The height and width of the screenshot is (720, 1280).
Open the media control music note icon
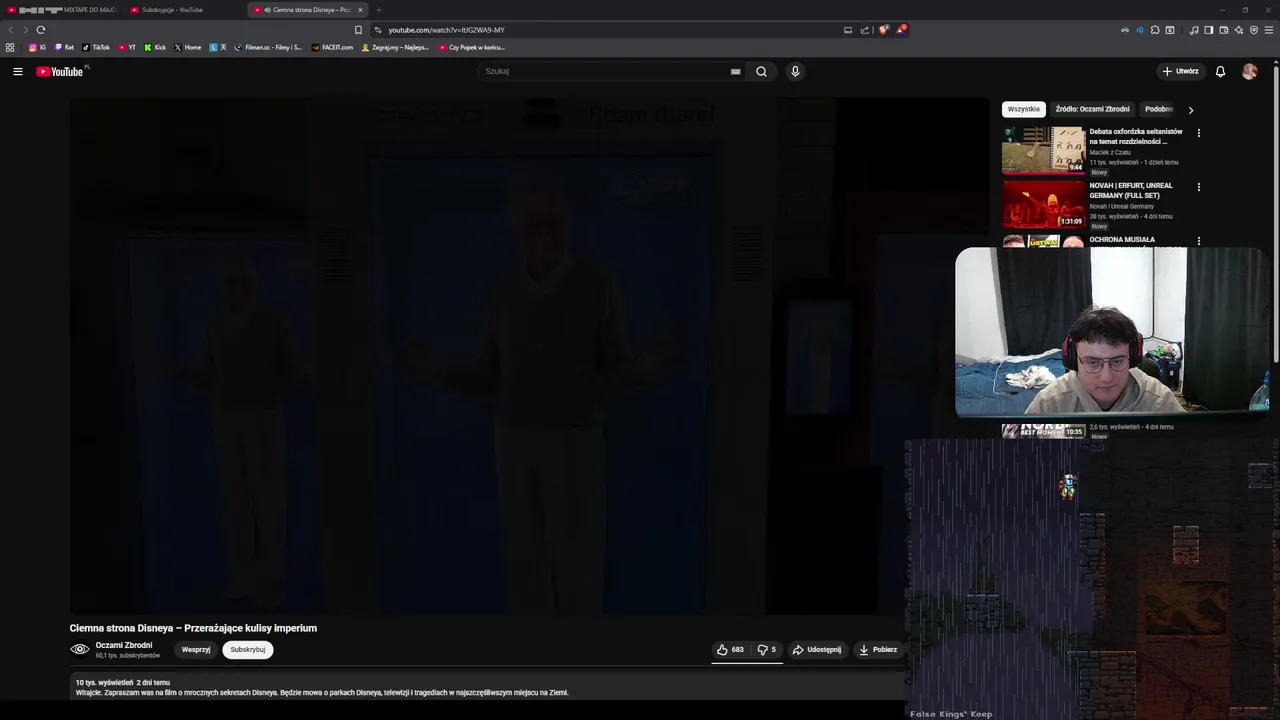1193,30
